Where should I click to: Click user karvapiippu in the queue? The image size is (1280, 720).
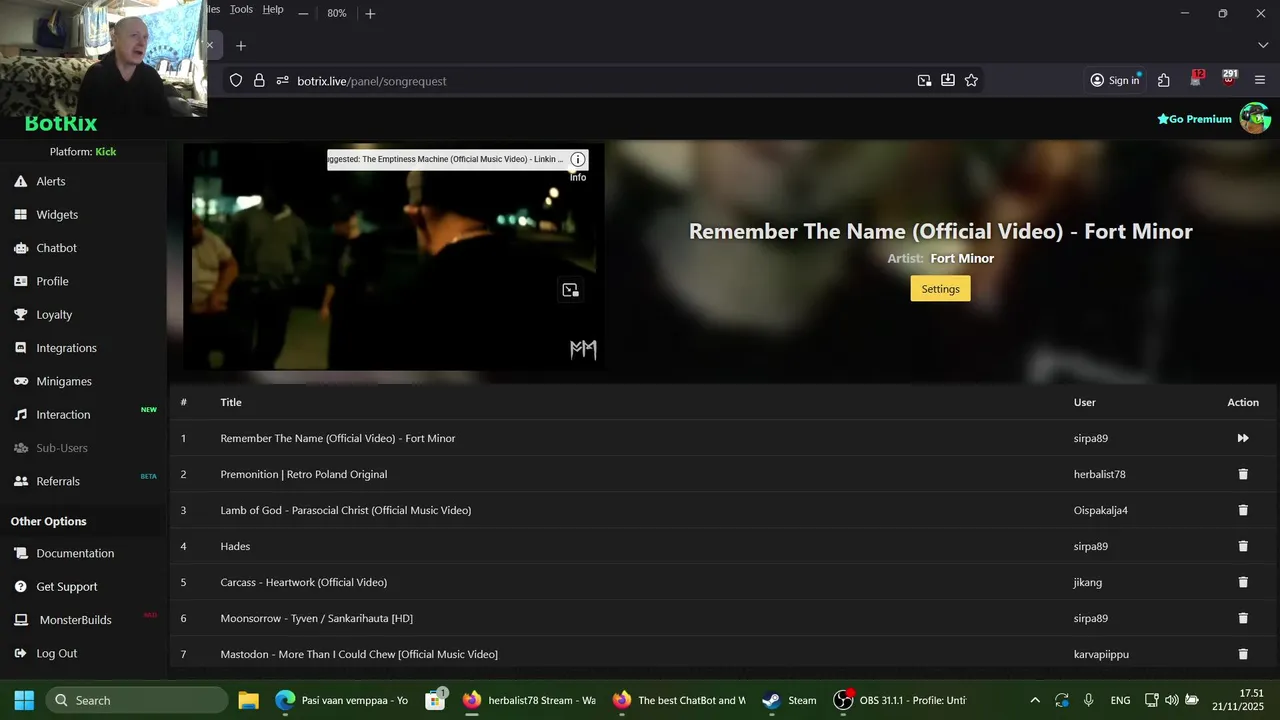pos(1101,654)
